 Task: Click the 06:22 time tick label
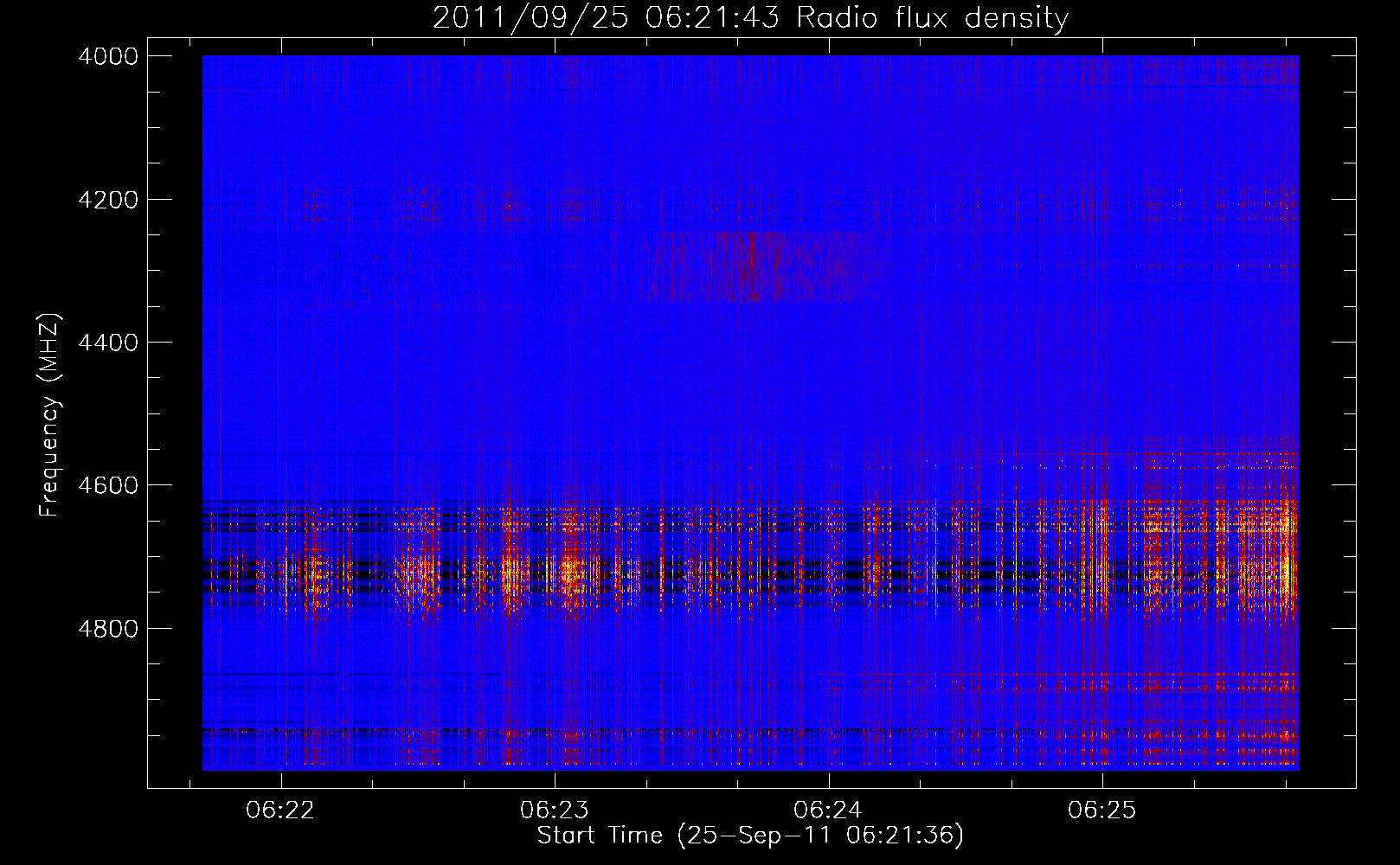click(279, 811)
